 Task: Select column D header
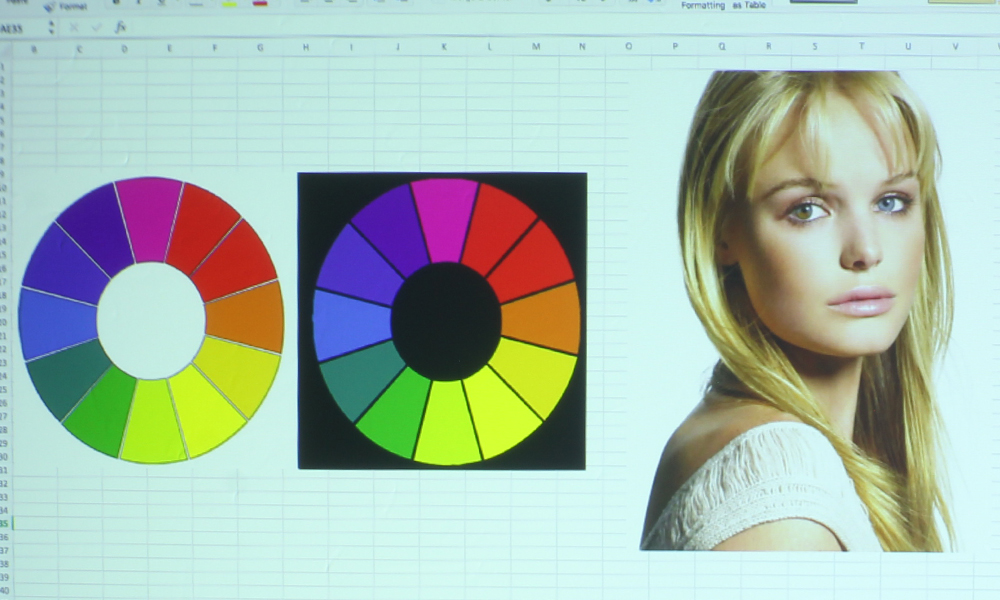pyautogui.click(x=124, y=47)
